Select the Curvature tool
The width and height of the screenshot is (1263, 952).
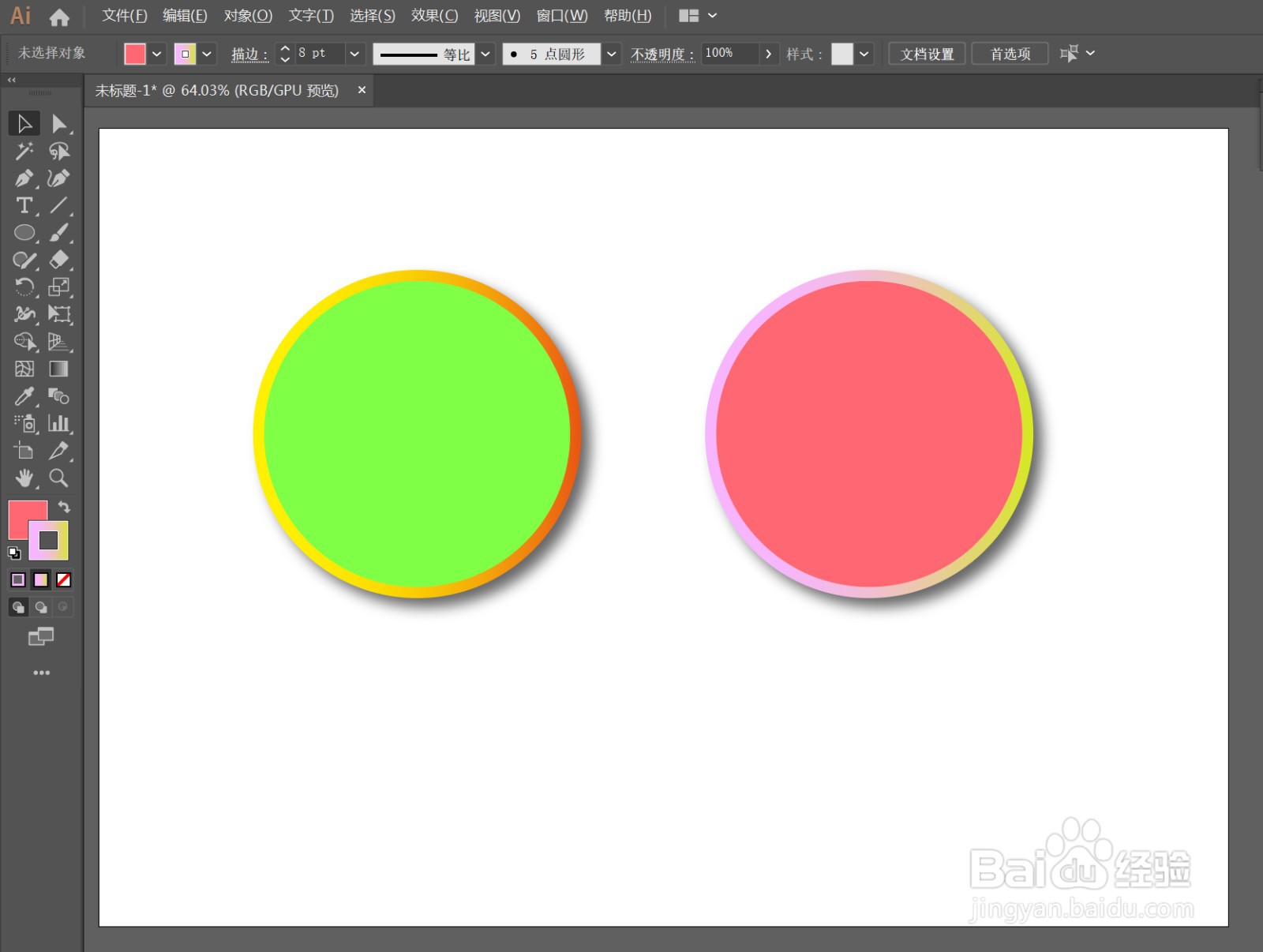(59, 178)
